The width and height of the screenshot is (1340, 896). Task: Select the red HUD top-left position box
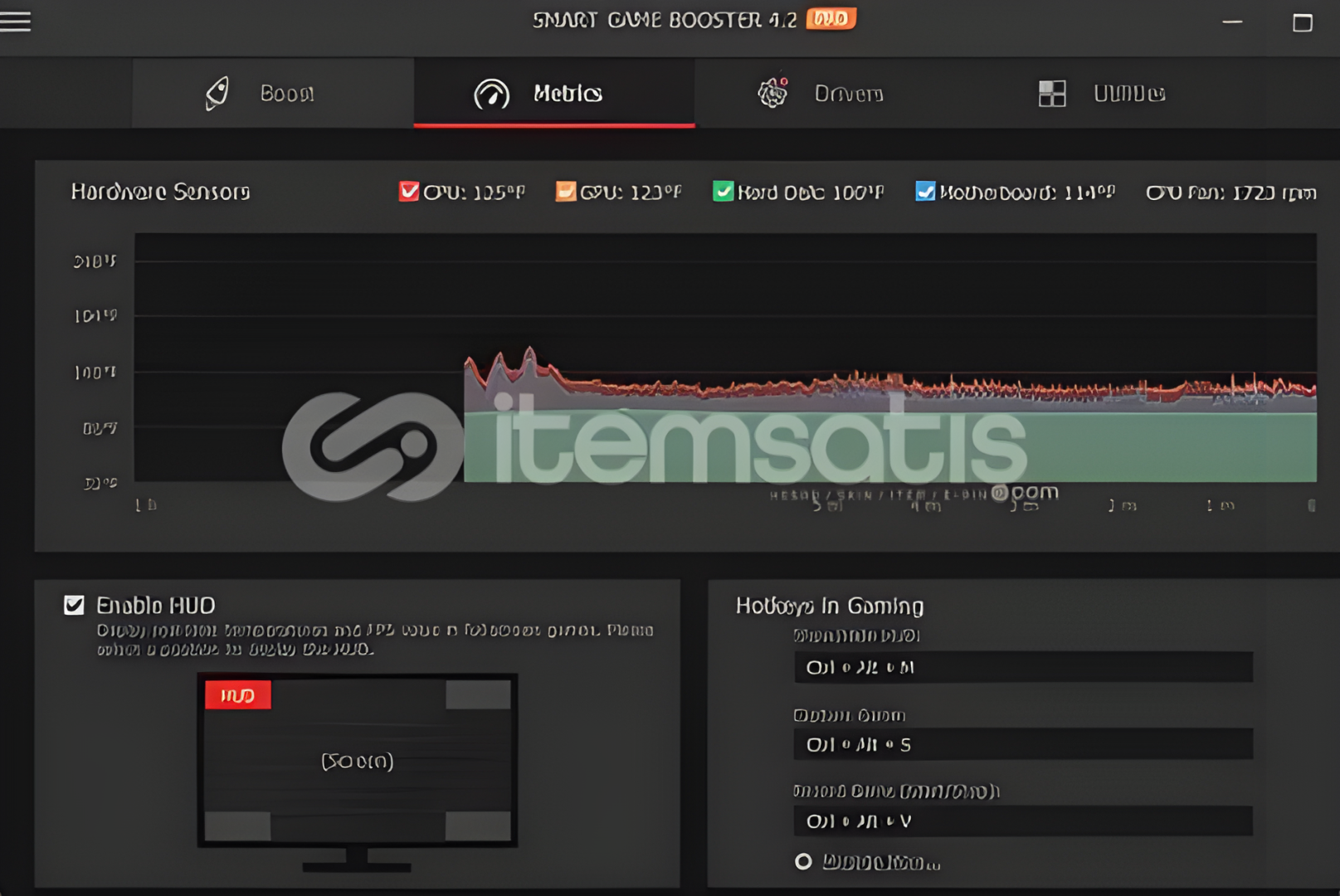(x=238, y=695)
